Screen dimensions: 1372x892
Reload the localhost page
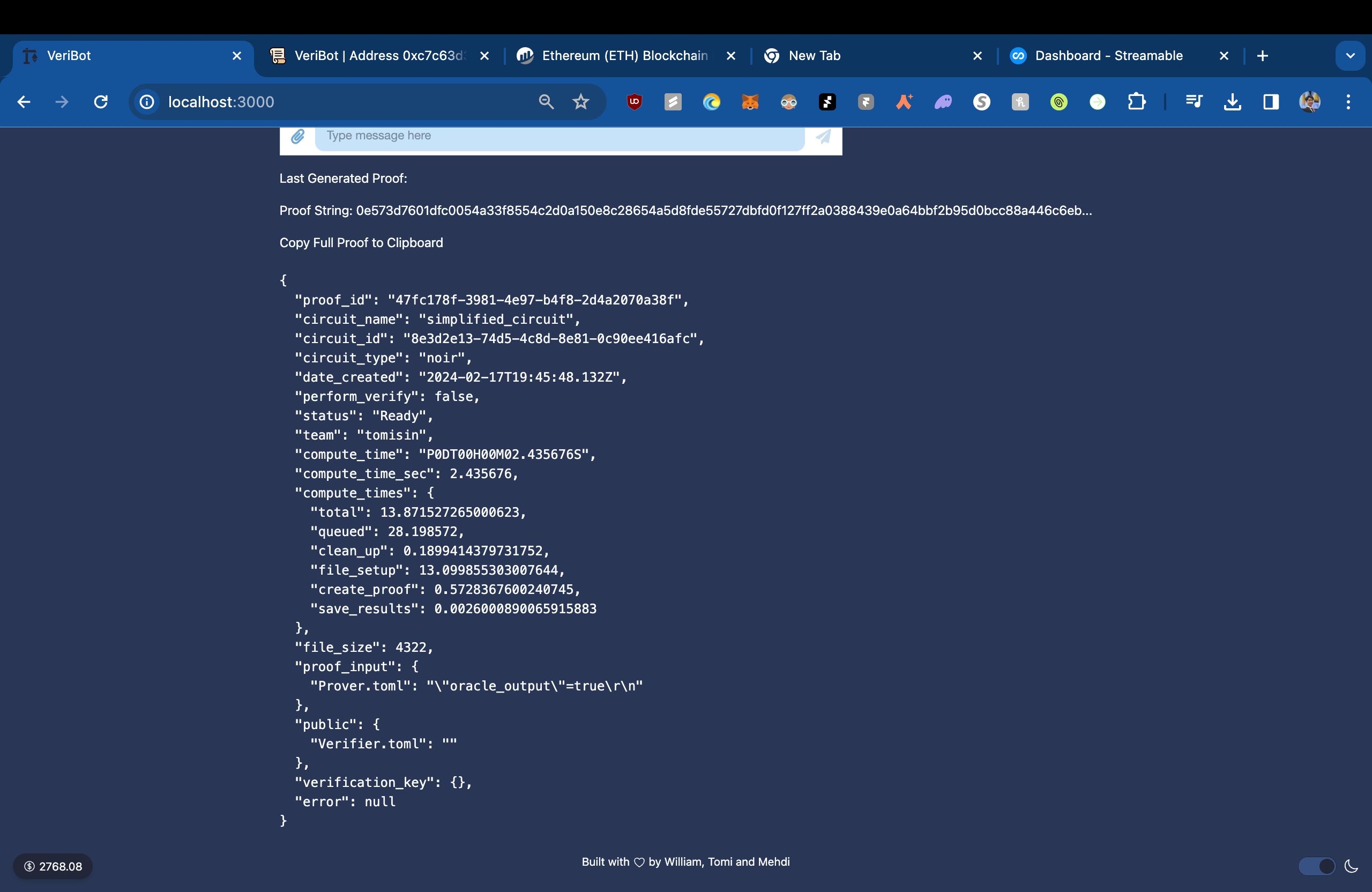[101, 102]
